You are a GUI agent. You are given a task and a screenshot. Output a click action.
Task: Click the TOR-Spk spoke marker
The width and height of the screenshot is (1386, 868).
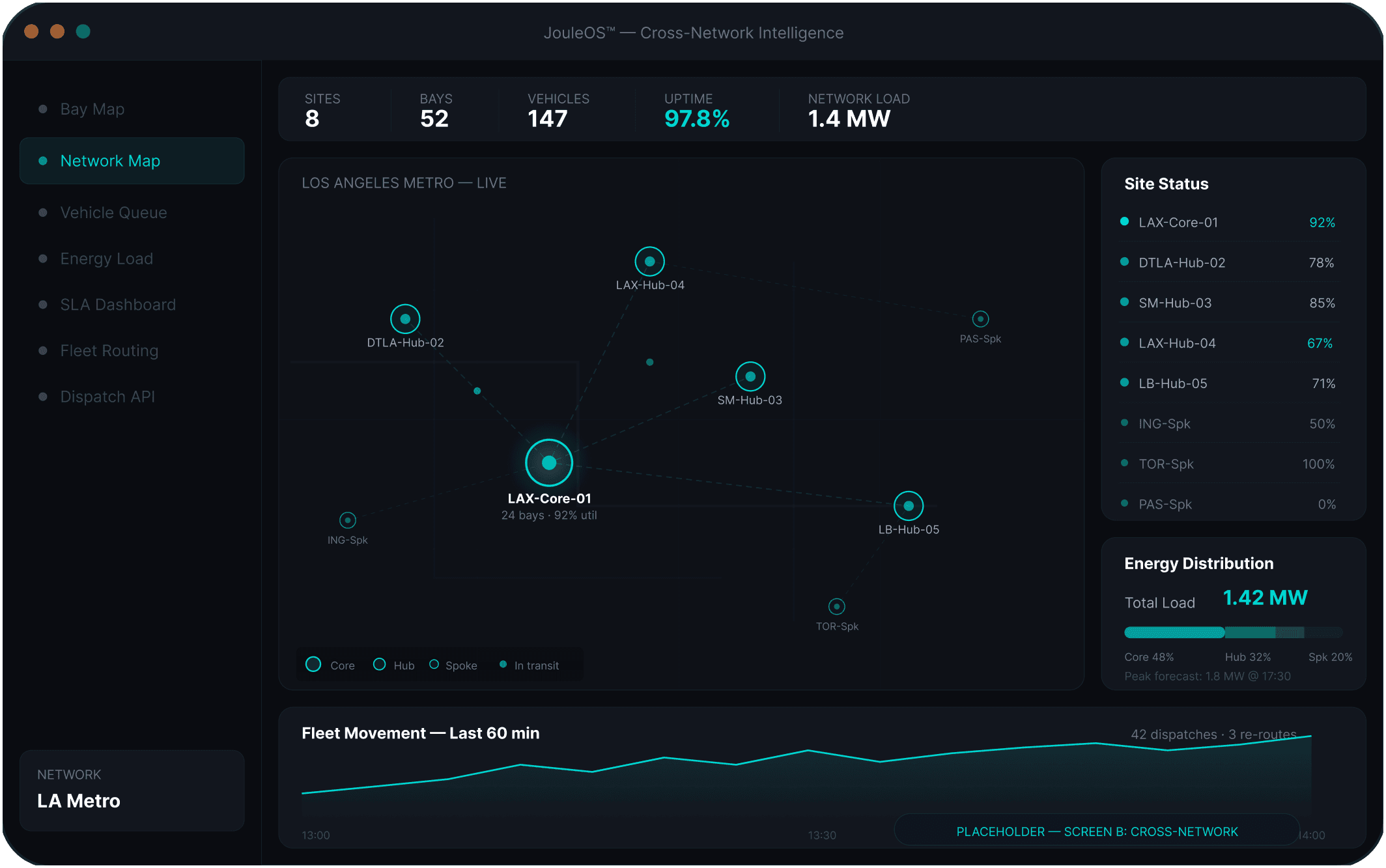coord(837,607)
